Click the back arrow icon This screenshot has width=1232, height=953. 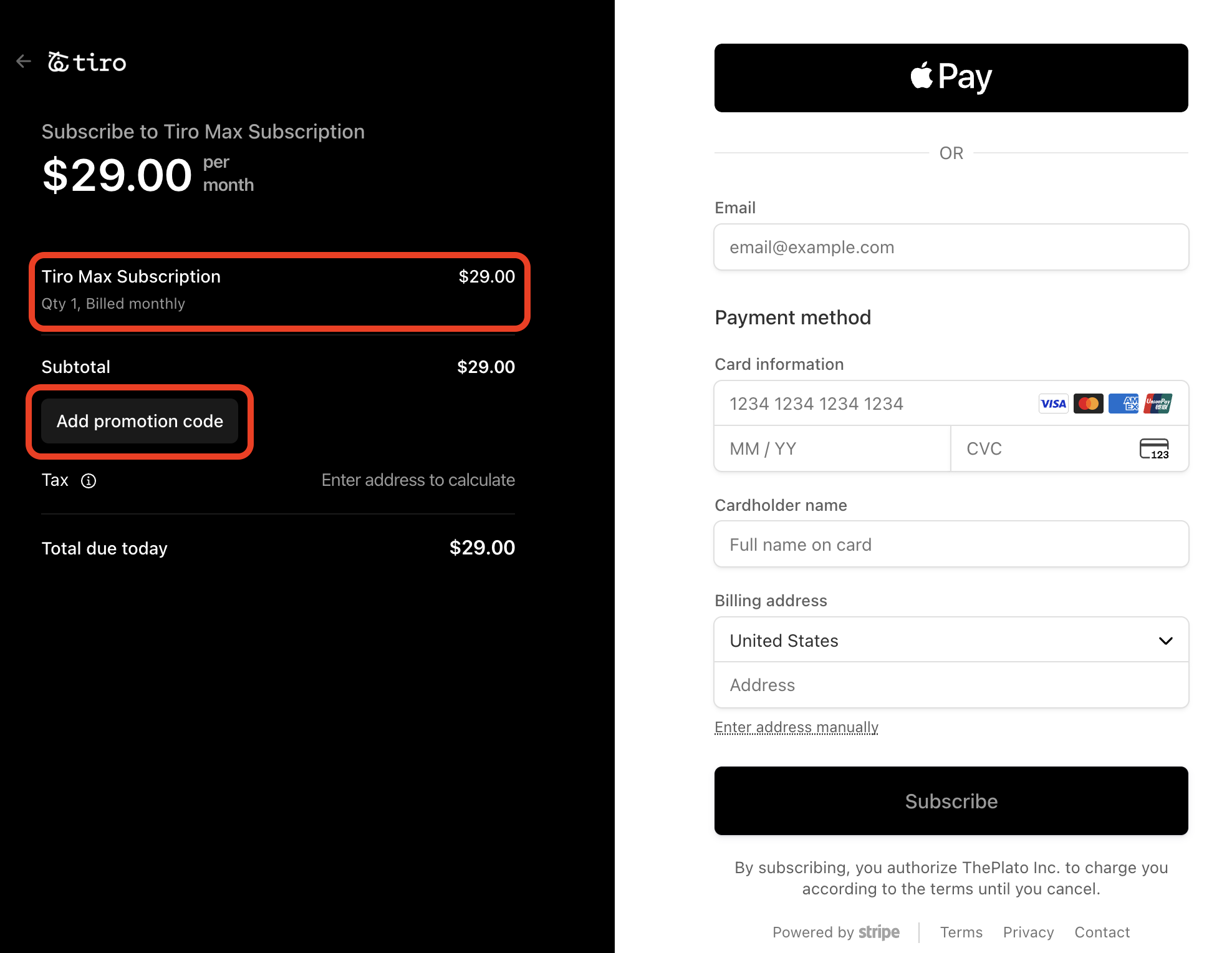point(24,61)
